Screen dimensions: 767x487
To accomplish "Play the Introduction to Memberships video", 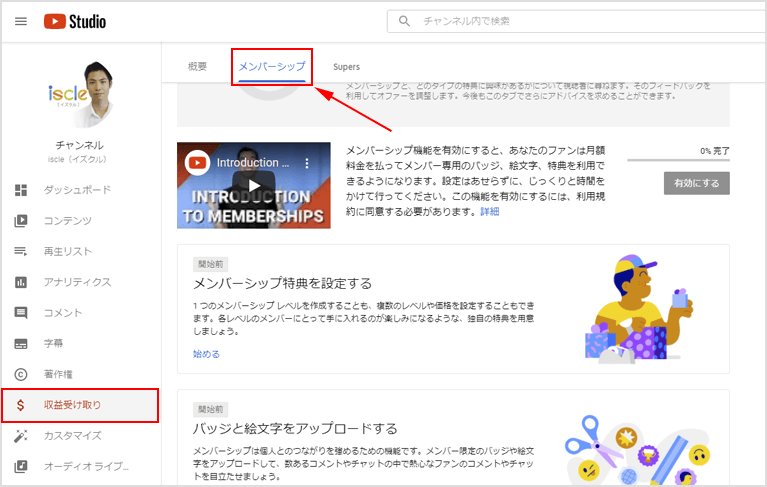I will pos(254,186).
